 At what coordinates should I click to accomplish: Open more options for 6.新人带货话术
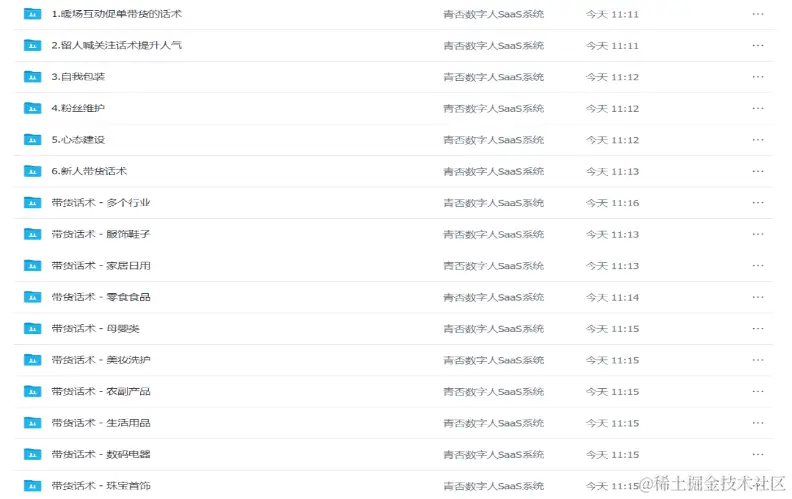pyautogui.click(x=758, y=171)
